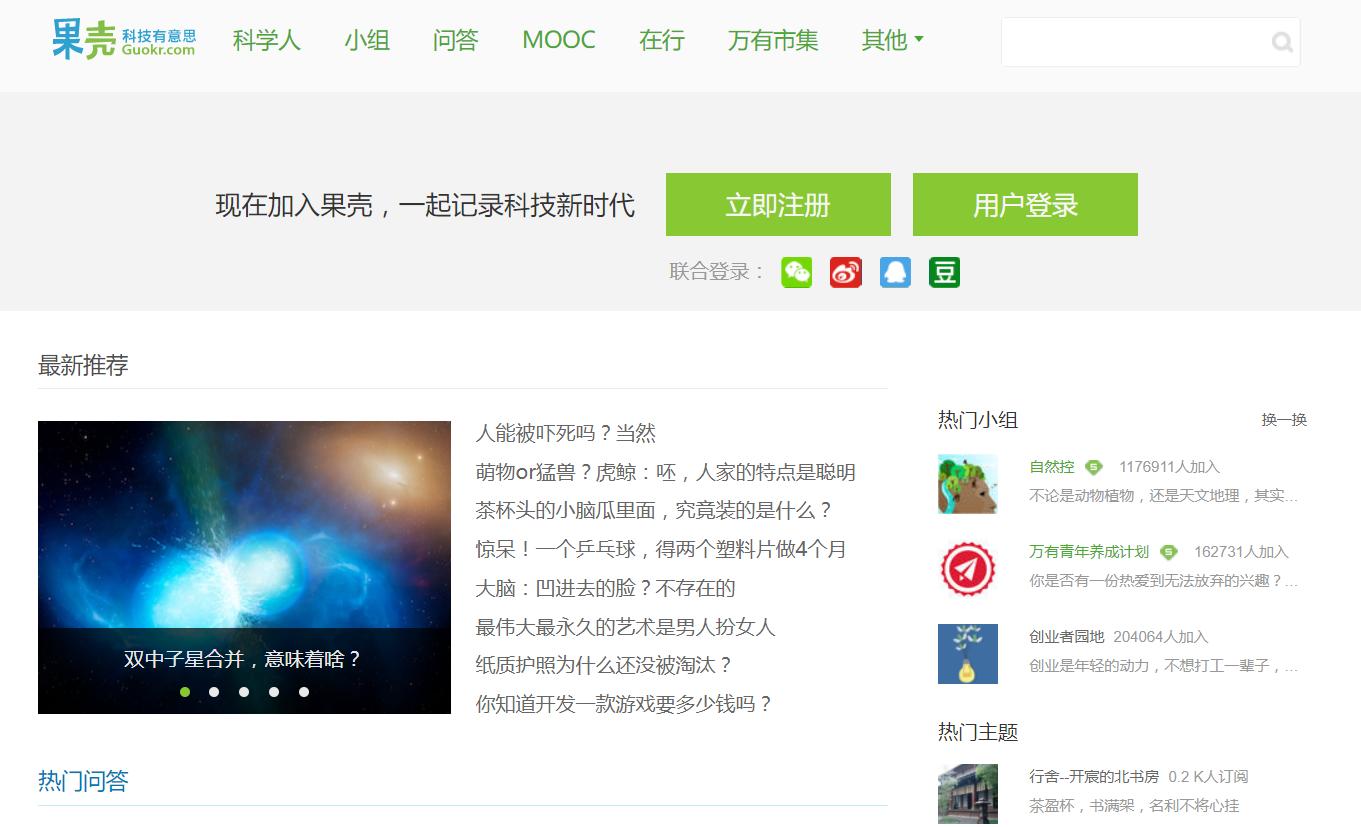Viewport: 1361px width, 827px height.
Task: Select the fourth carousel dot
Action: [274, 692]
